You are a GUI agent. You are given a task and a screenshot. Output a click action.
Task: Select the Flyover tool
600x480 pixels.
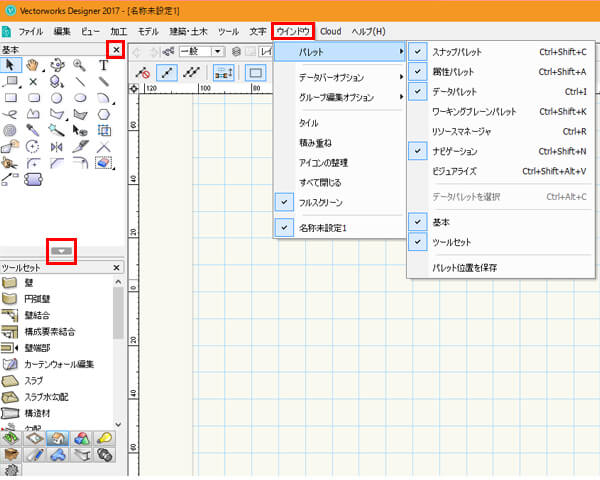pos(57,65)
